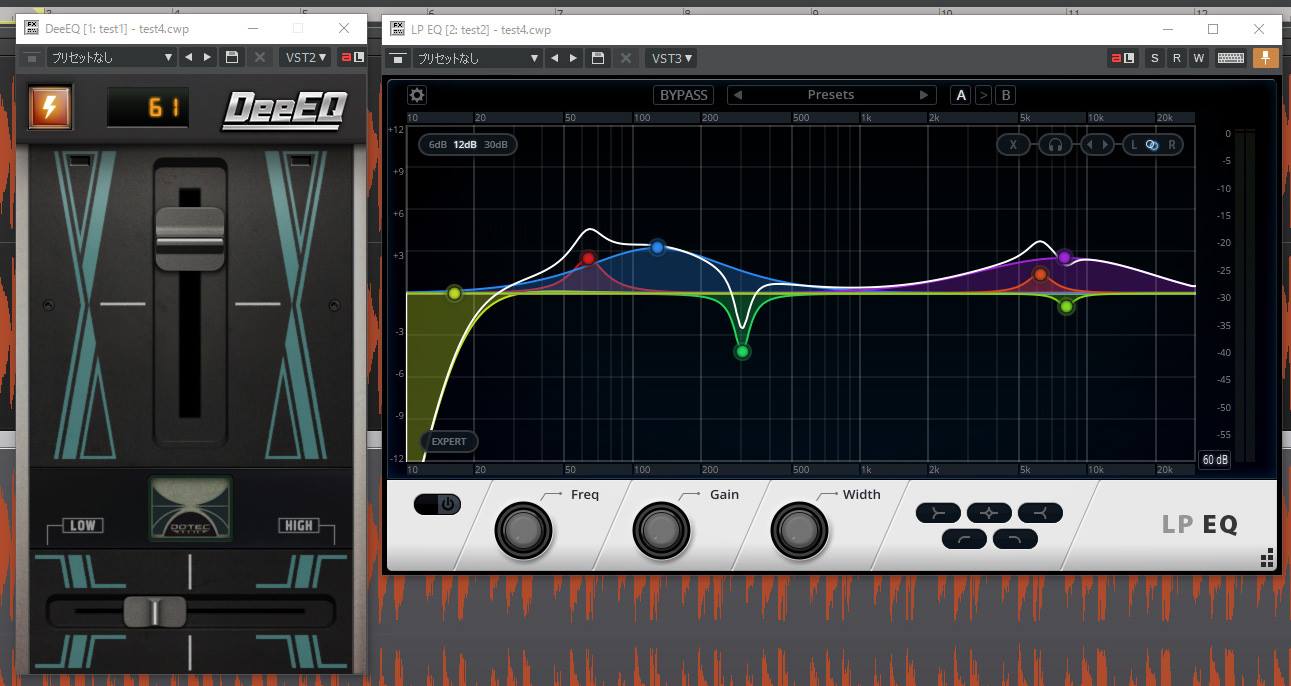Select the high-pass filter shape
Screen dimensions: 1291x686
964,539
